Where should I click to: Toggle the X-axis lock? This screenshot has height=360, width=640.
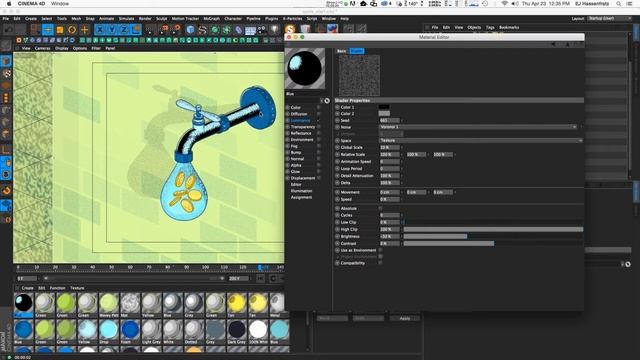tap(100, 29)
